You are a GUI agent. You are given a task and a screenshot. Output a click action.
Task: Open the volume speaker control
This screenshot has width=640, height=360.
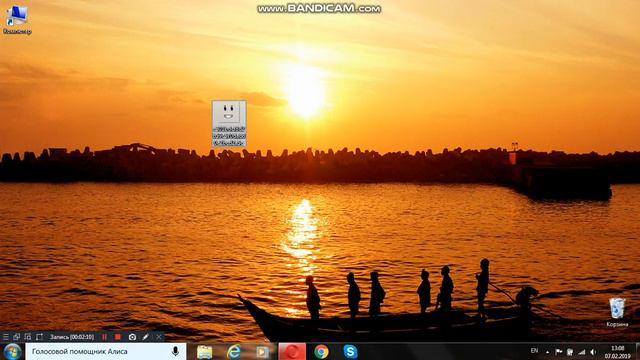(593, 352)
